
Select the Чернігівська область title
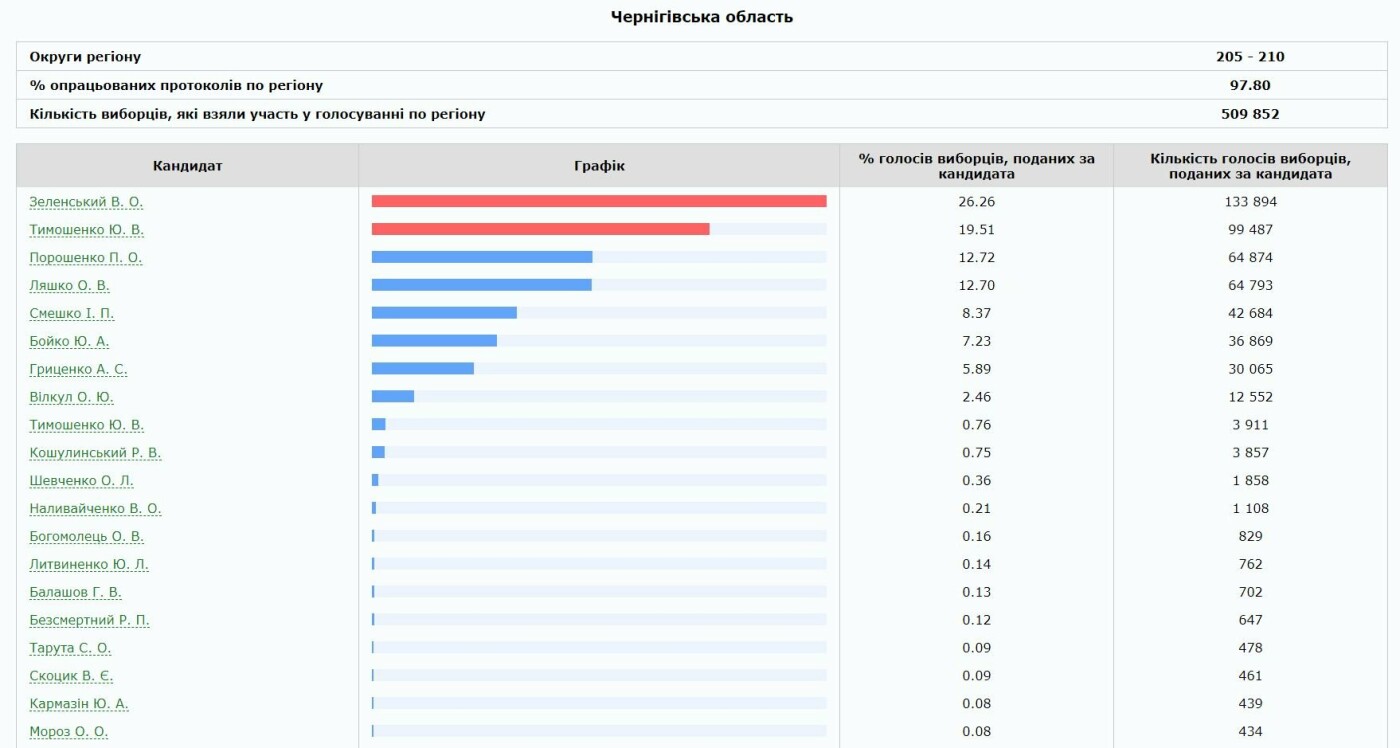[702, 17]
